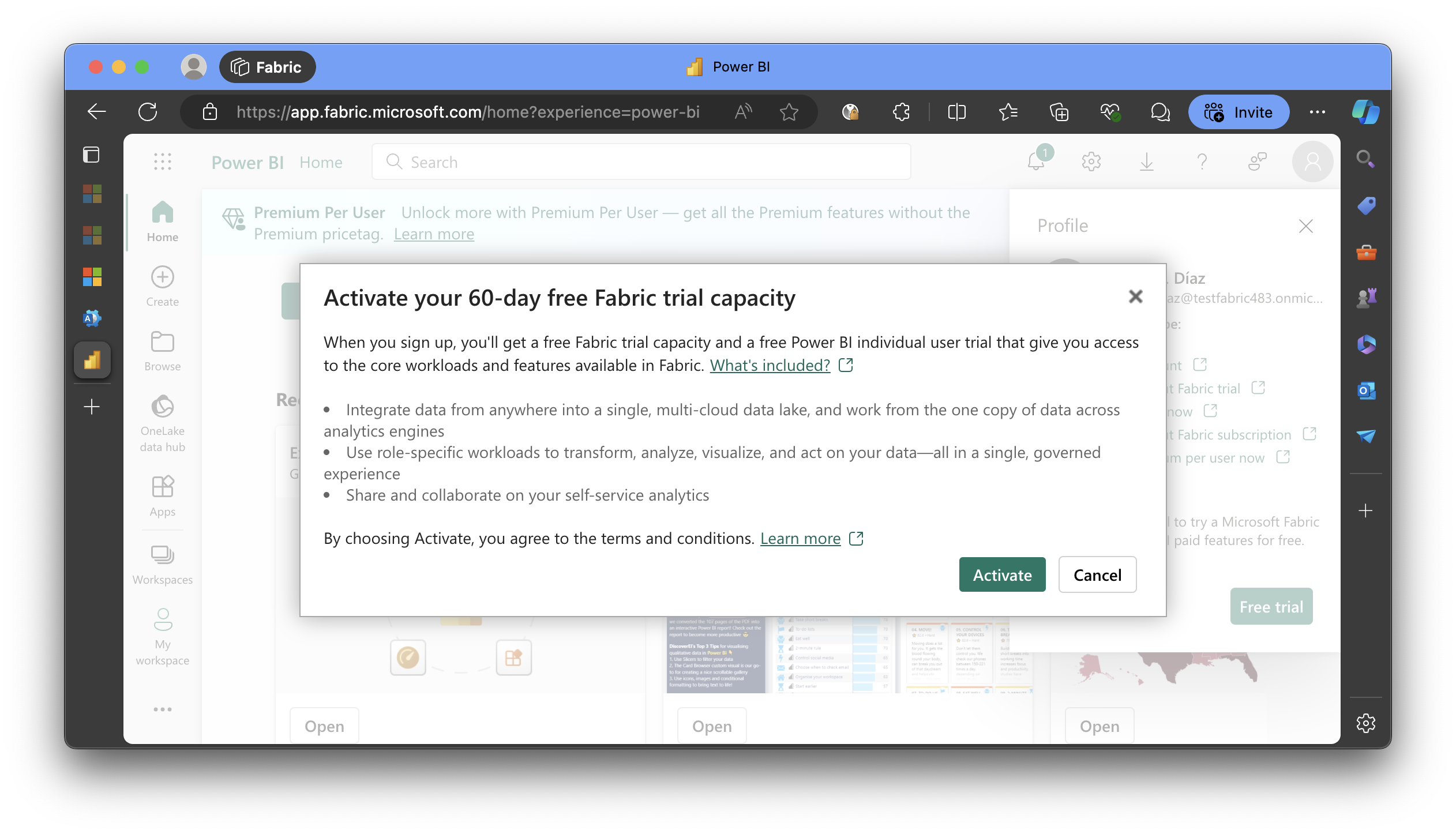The width and height of the screenshot is (1456, 834).
Task: Open the app launcher waffle grid
Action: click(163, 161)
